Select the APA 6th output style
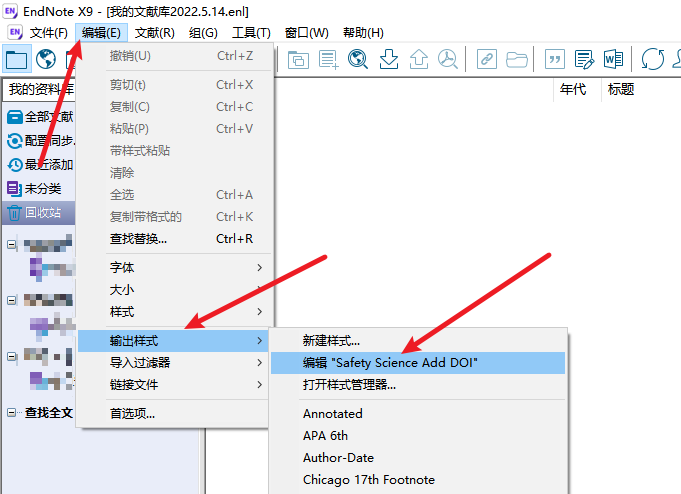Image resolution: width=681 pixels, height=494 pixels. 418,436
